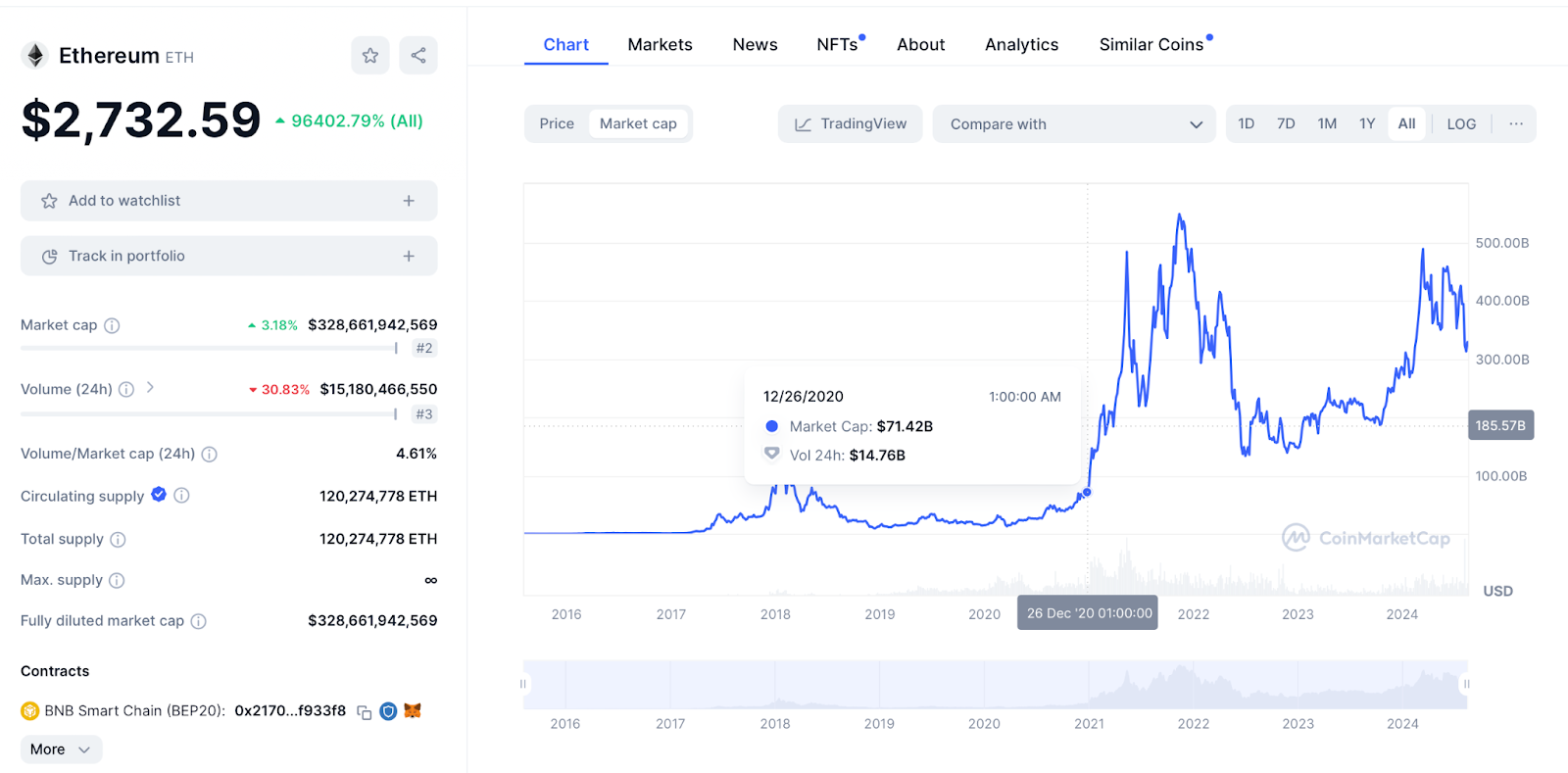Select the All time range
The height and width of the screenshot is (773, 1568).
click(1406, 123)
